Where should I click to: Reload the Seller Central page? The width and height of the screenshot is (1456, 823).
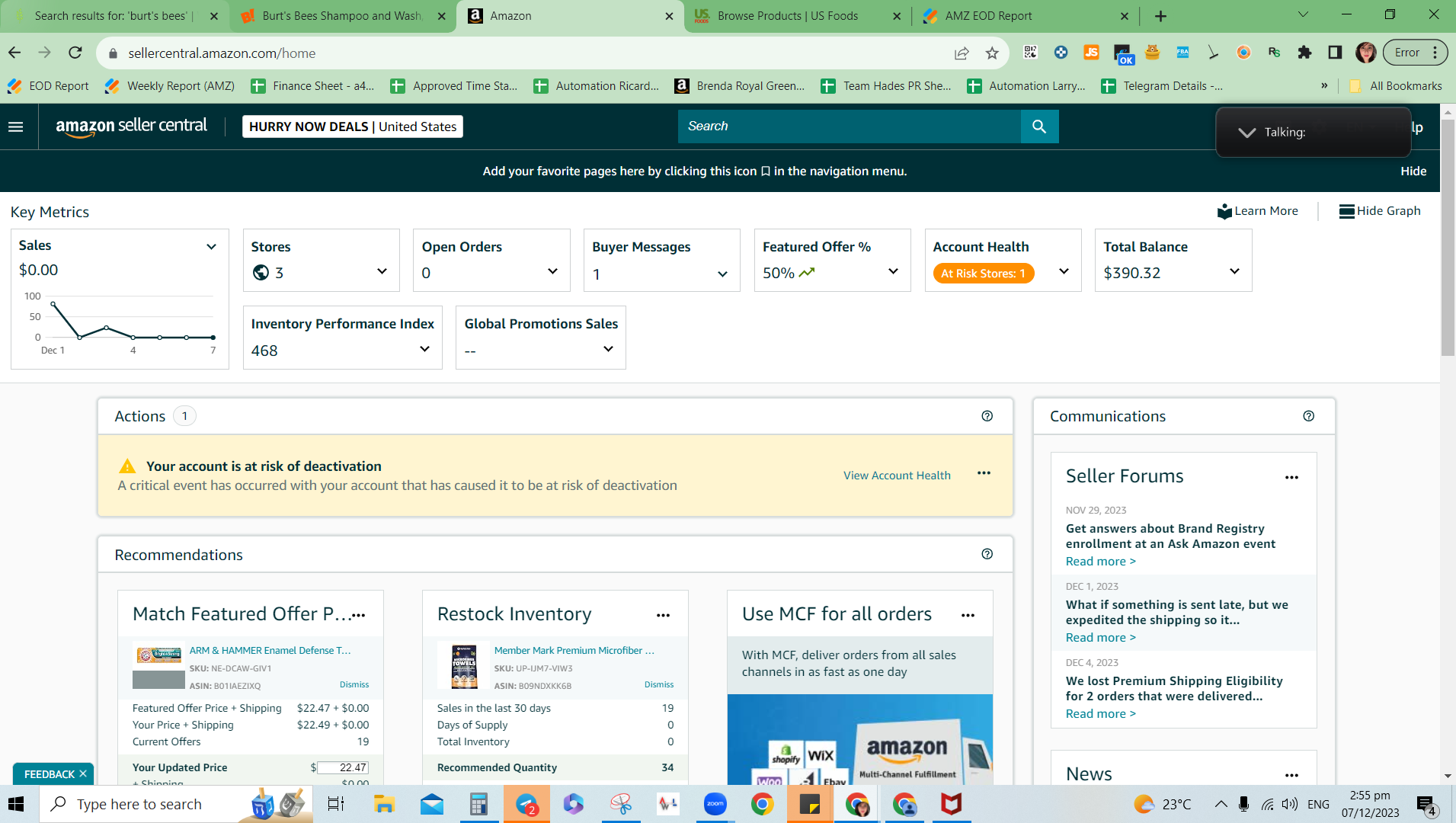(x=75, y=53)
